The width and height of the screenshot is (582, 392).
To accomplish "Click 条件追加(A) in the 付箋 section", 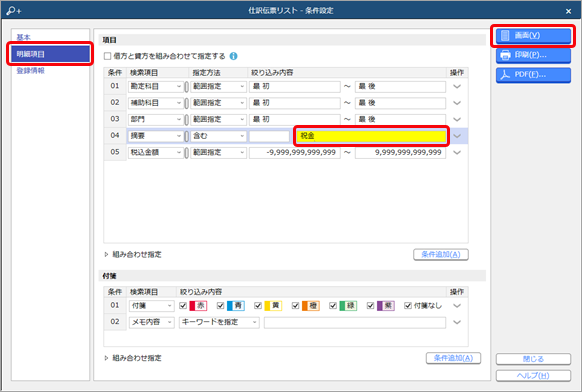I will pyautogui.click(x=454, y=358).
